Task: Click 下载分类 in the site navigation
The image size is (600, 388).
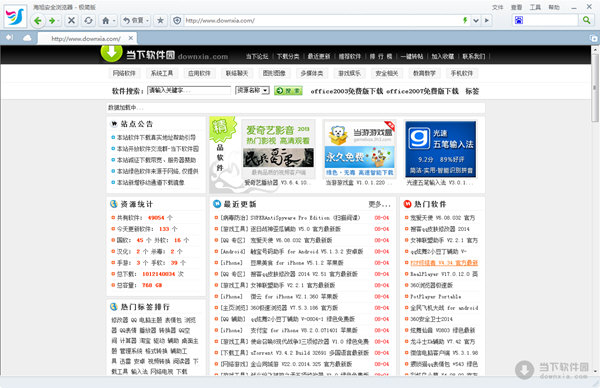Action: pos(288,56)
